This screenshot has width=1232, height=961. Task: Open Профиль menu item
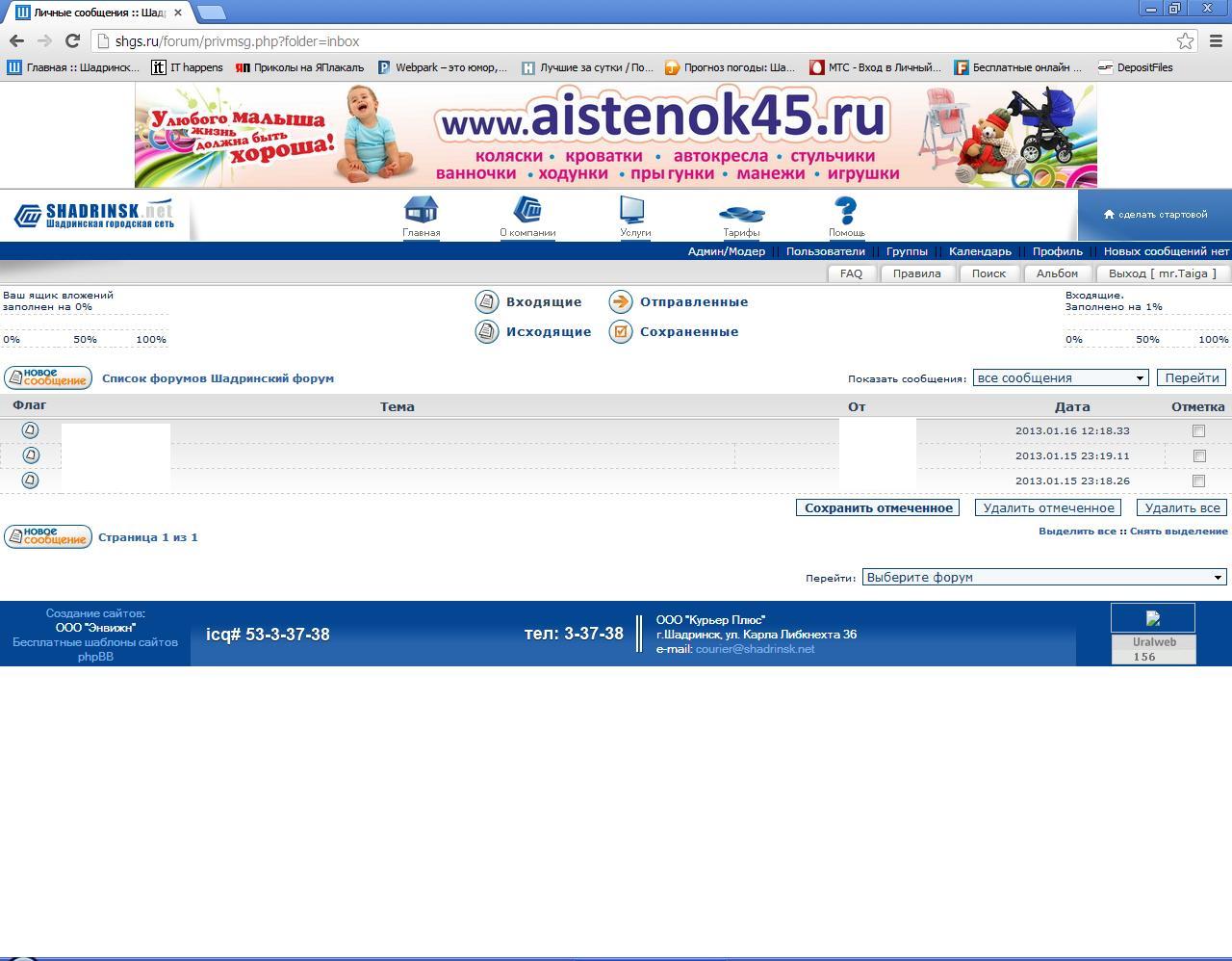[x=1057, y=251]
